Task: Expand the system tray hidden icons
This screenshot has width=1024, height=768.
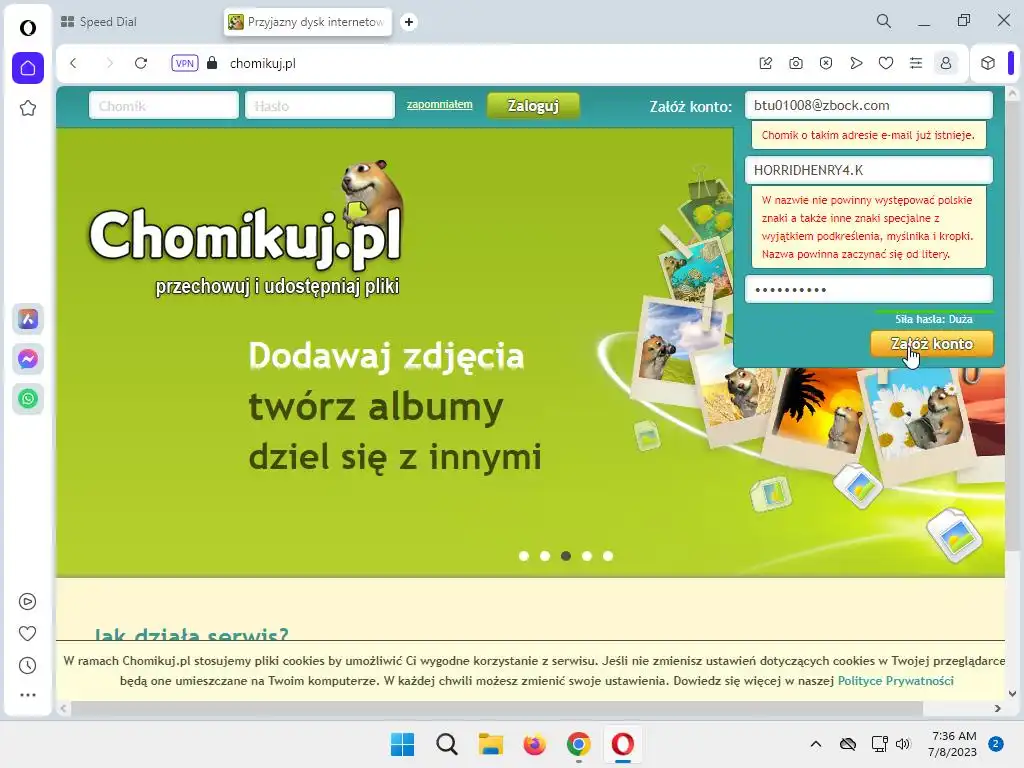Action: point(816,744)
